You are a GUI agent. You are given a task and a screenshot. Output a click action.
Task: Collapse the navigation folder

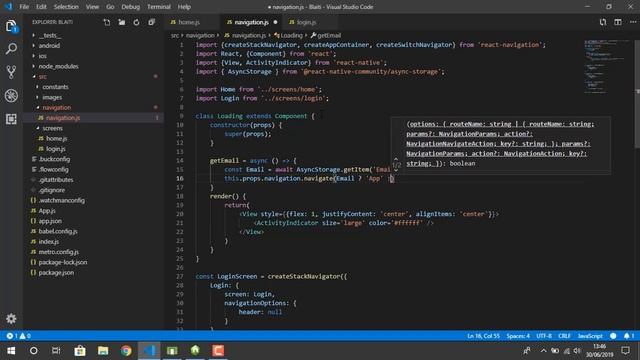coord(56,107)
